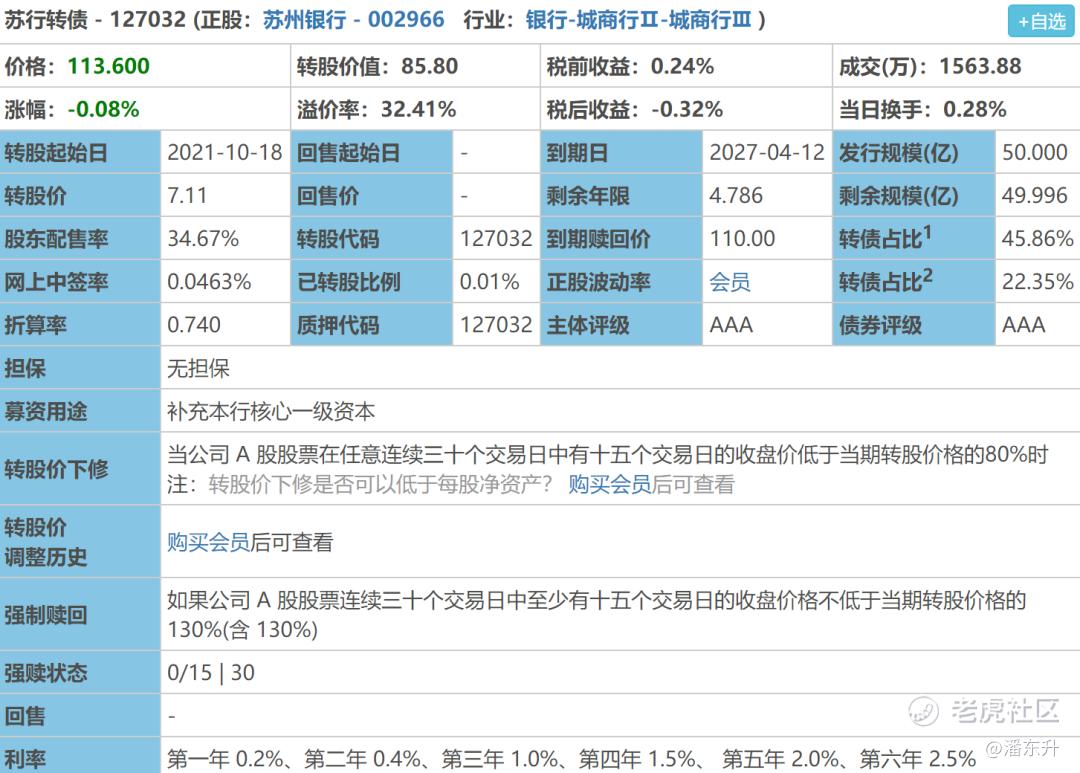Open the 银行-城商行Ⅱ-城商行Ⅲ industry link
Viewport: 1080px width, 773px height.
click(638, 19)
